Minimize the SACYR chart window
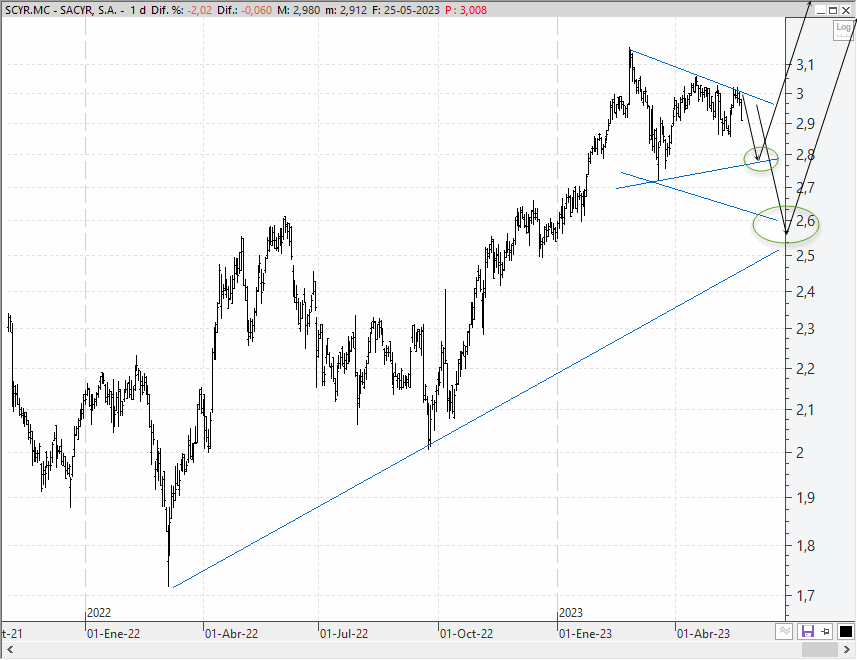 [821, 10]
